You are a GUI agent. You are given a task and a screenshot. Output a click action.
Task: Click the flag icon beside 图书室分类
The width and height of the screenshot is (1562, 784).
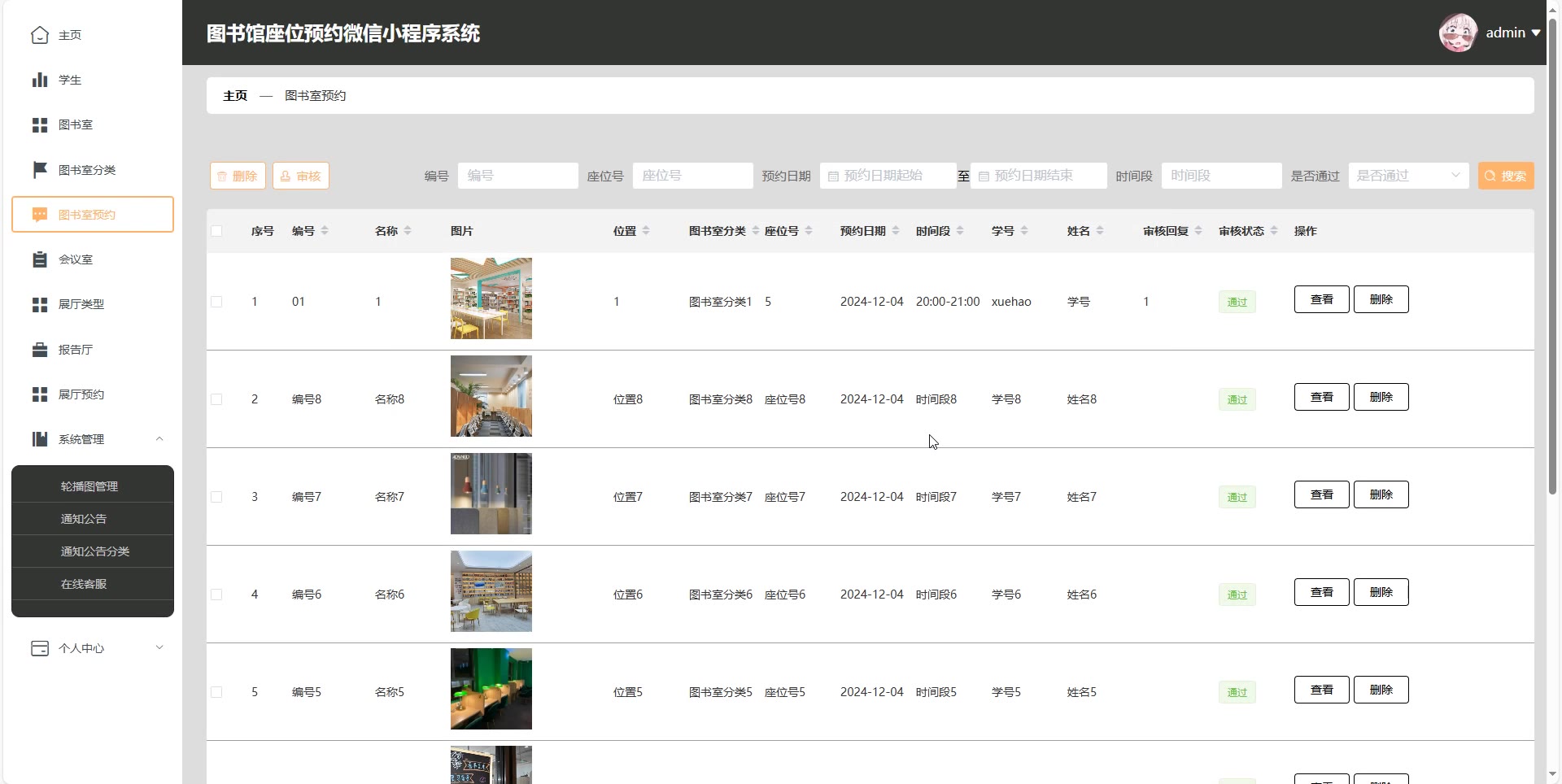pyautogui.click(x=40, y=170)
